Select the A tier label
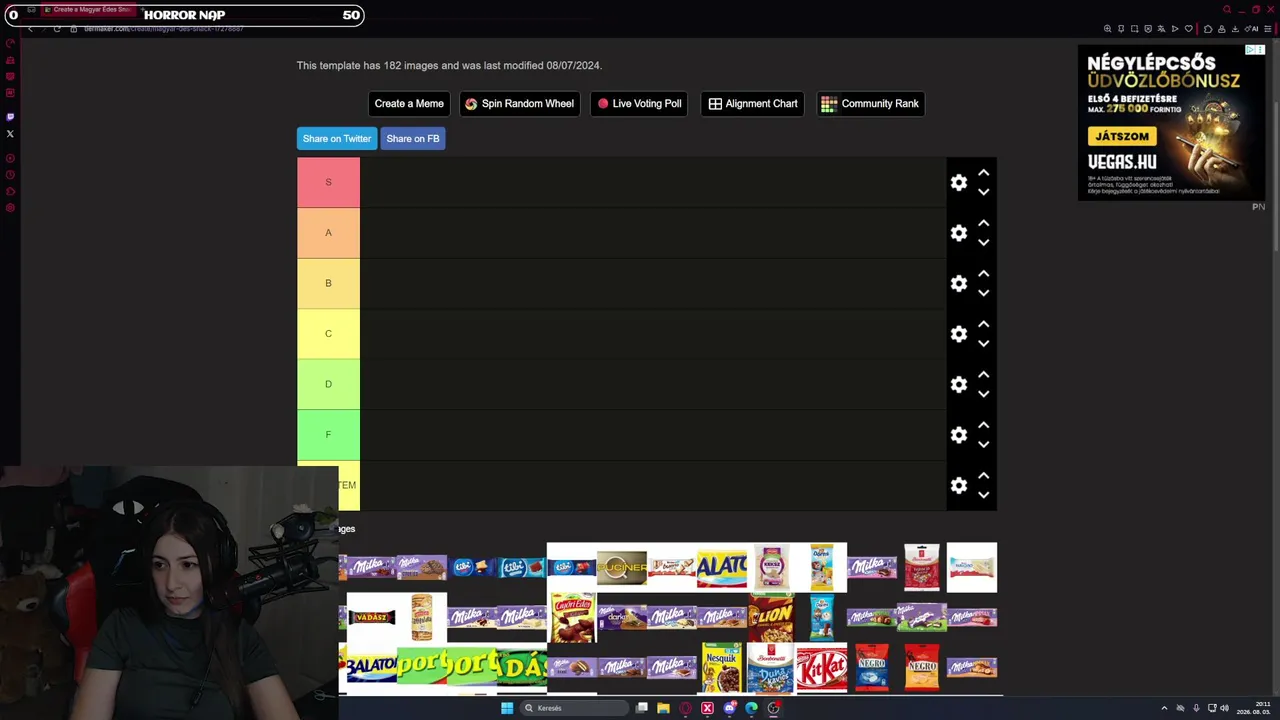 click(x=328, y=233)
